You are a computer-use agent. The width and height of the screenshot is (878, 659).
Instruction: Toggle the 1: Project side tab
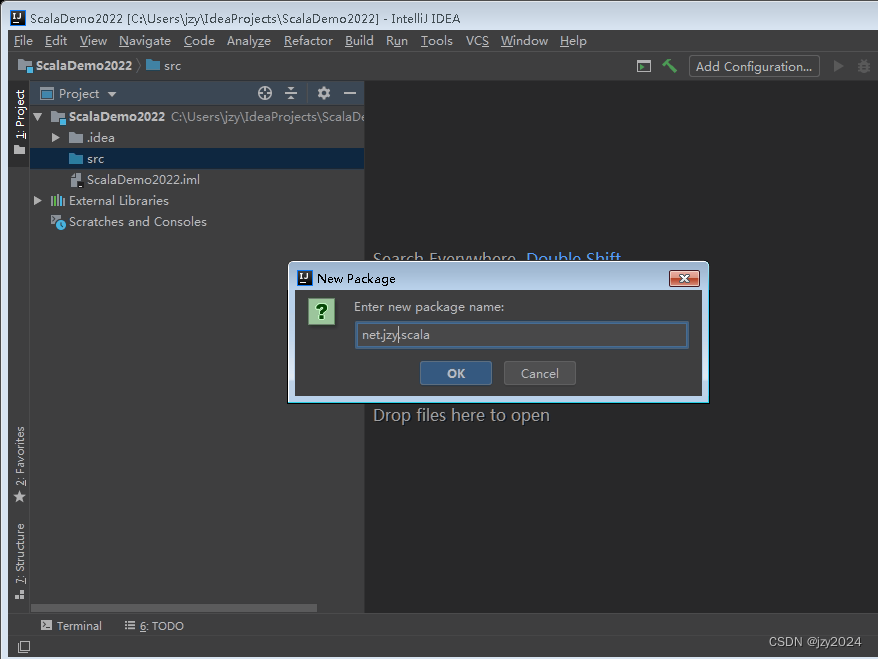click(20, 122)
